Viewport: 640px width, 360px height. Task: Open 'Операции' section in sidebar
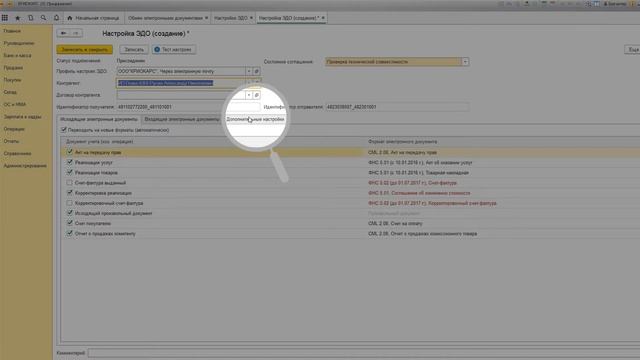[x=14, y=129]
